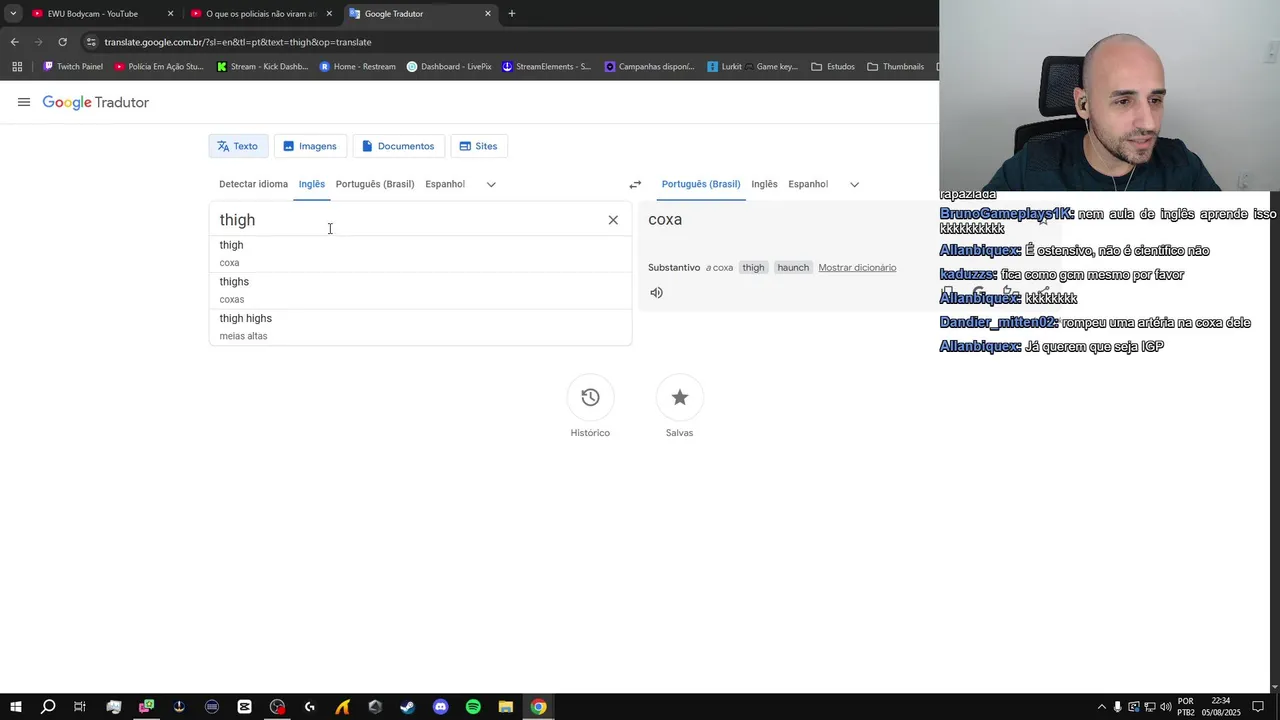The width and height of the screenshot is (1280, 720).
Task: Clear the source text with X
Action: pyautogui.click(x=613, y=220)
